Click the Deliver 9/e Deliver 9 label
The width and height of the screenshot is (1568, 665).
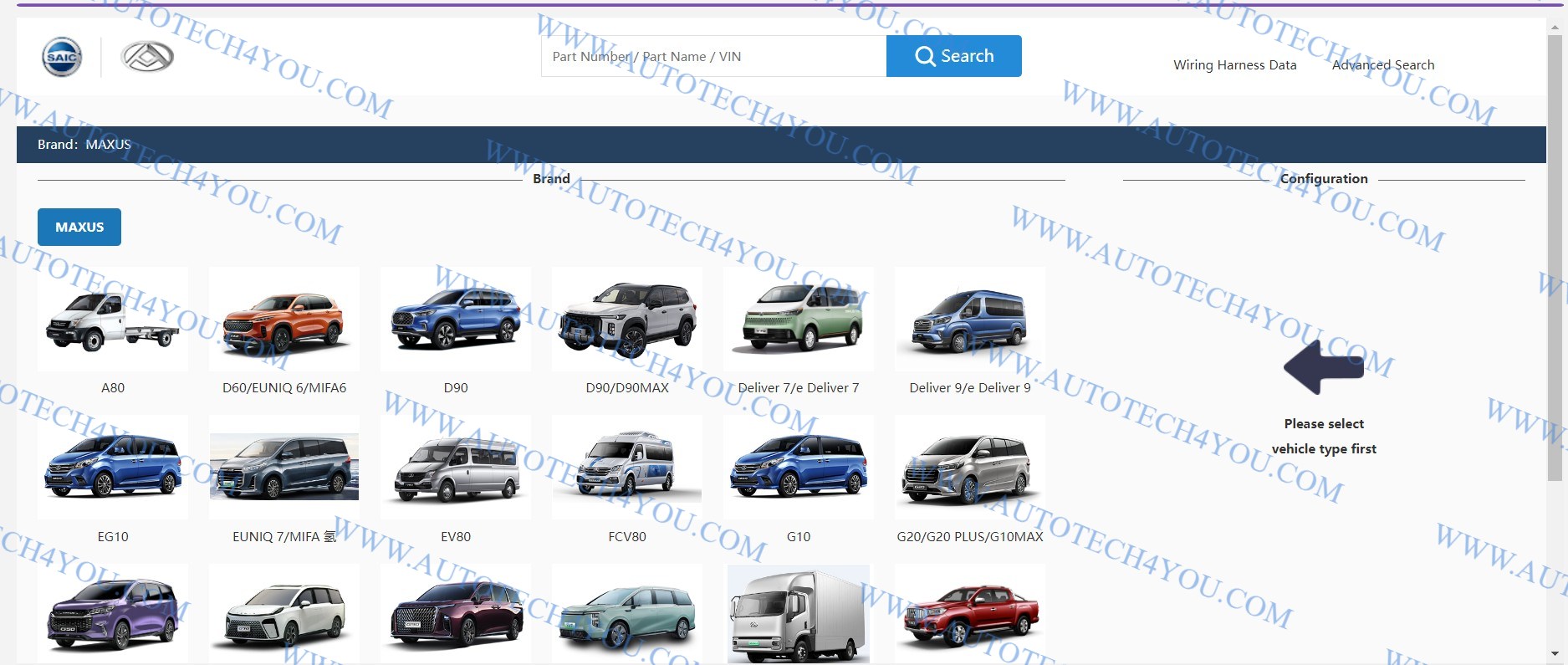tap(970, 387)
